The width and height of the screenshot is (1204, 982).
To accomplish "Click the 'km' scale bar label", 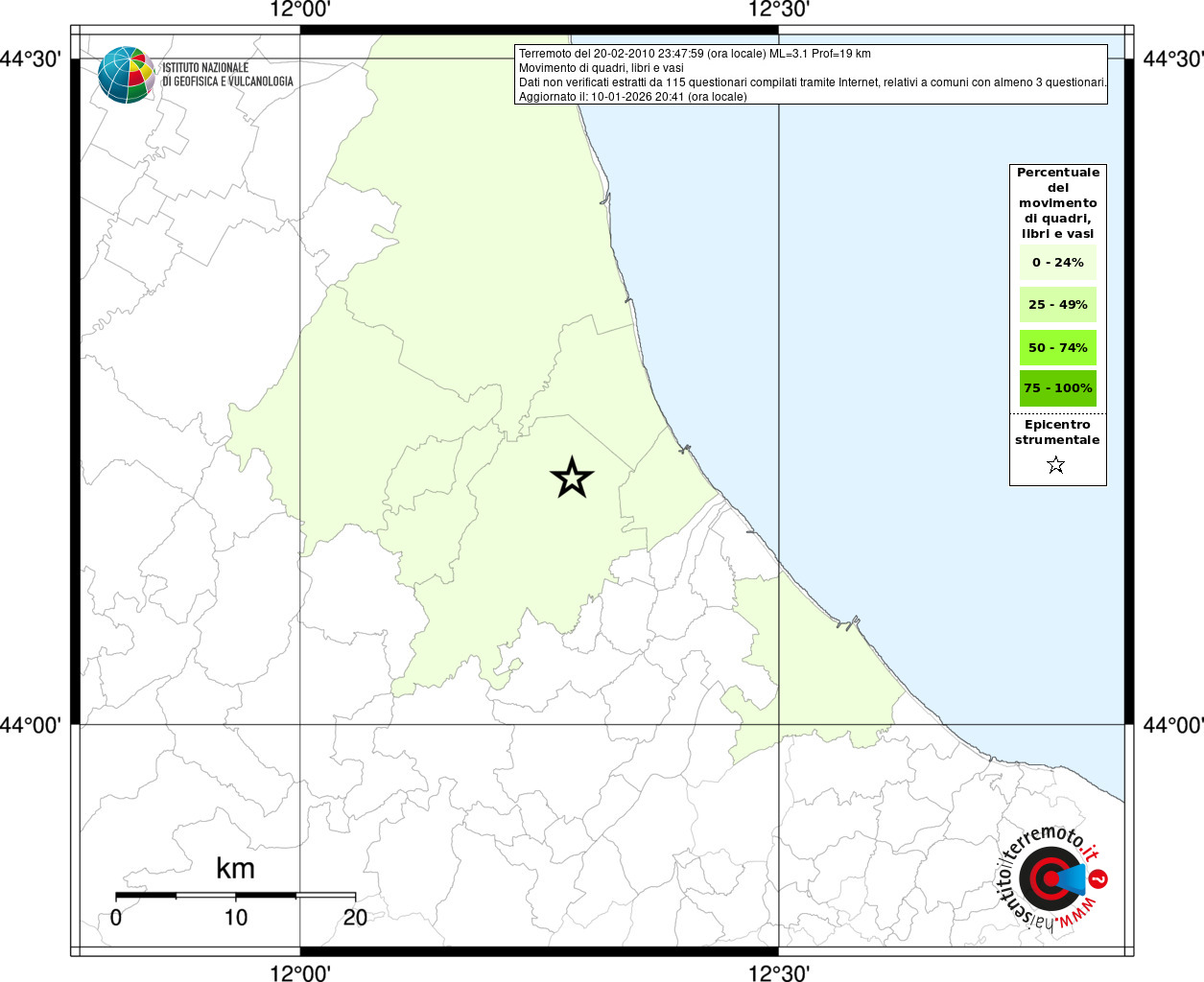I will [x=235, y=869].
